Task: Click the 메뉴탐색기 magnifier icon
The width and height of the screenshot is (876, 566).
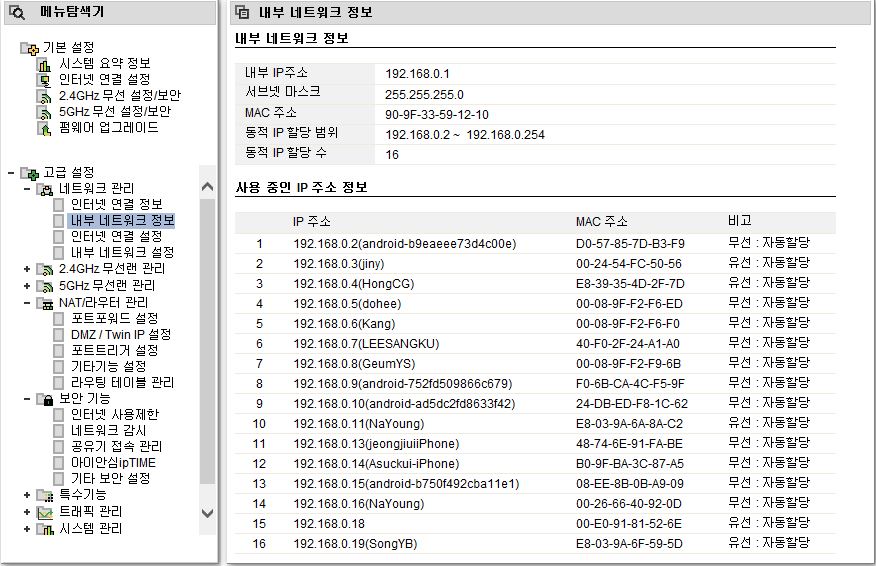Action: pos(17,12)
